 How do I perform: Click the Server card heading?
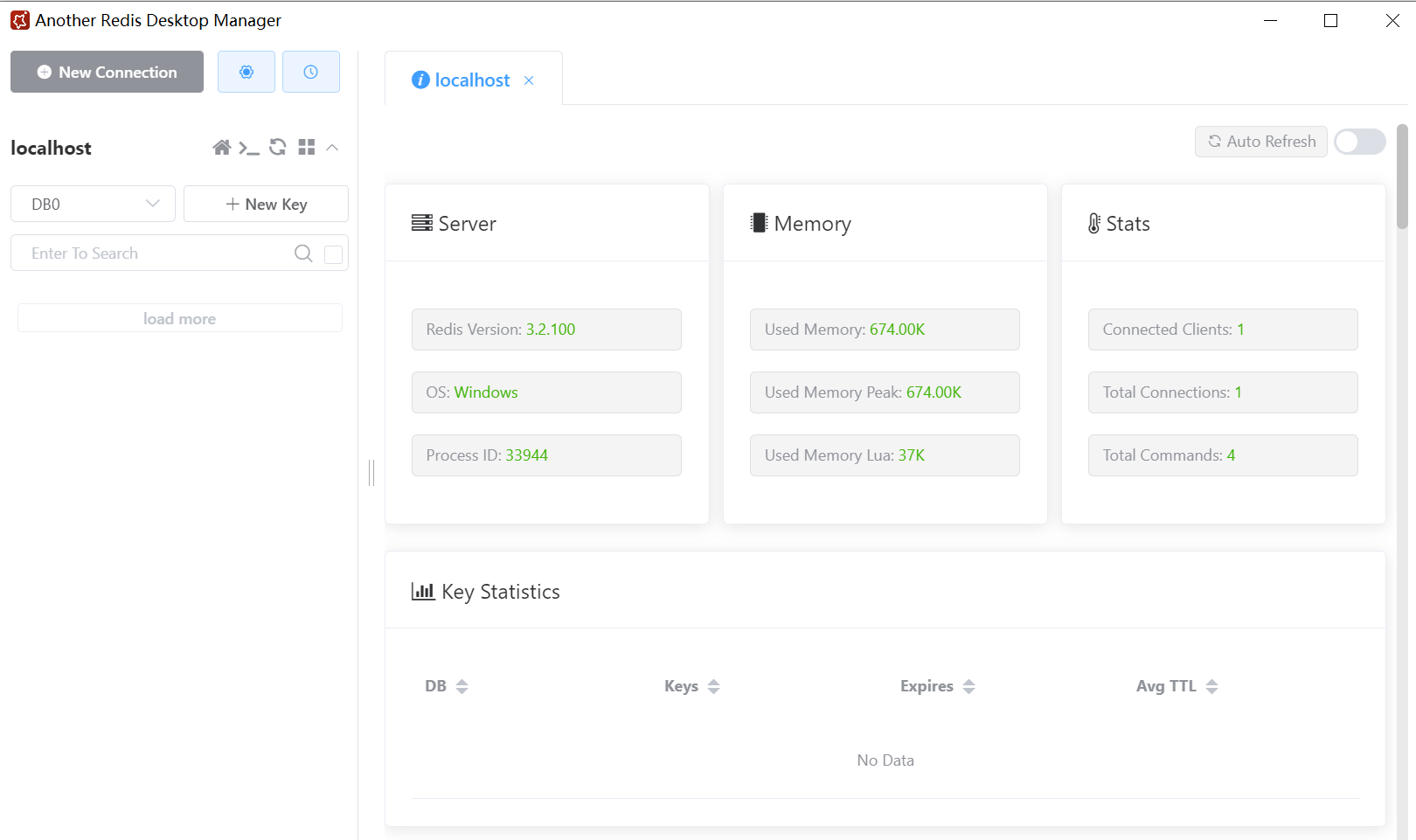click(x=455, y=224)
